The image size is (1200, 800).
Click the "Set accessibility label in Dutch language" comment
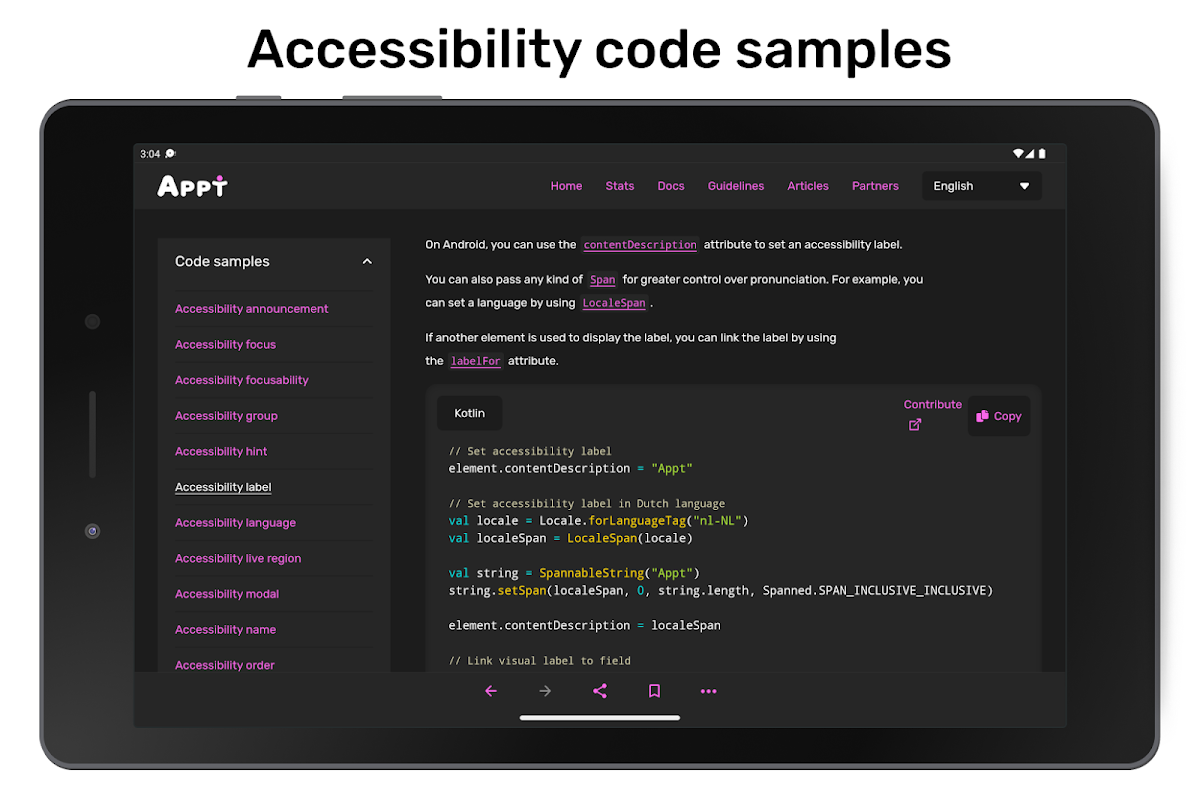point(587,503)
